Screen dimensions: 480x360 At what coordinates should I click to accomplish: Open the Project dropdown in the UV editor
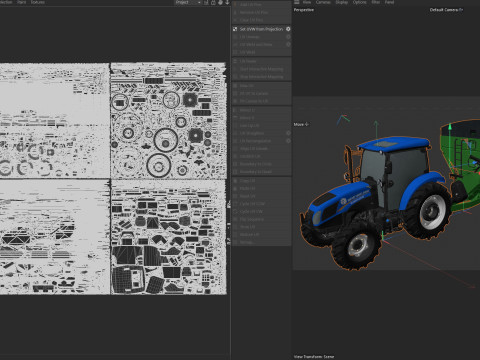point(188,2)
